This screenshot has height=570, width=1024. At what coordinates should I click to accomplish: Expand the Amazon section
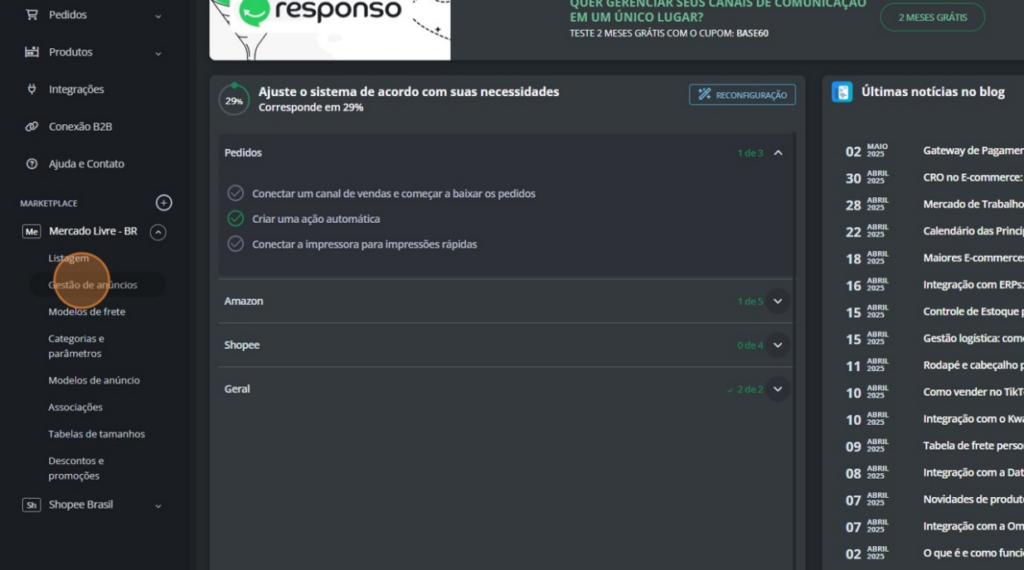778,301
